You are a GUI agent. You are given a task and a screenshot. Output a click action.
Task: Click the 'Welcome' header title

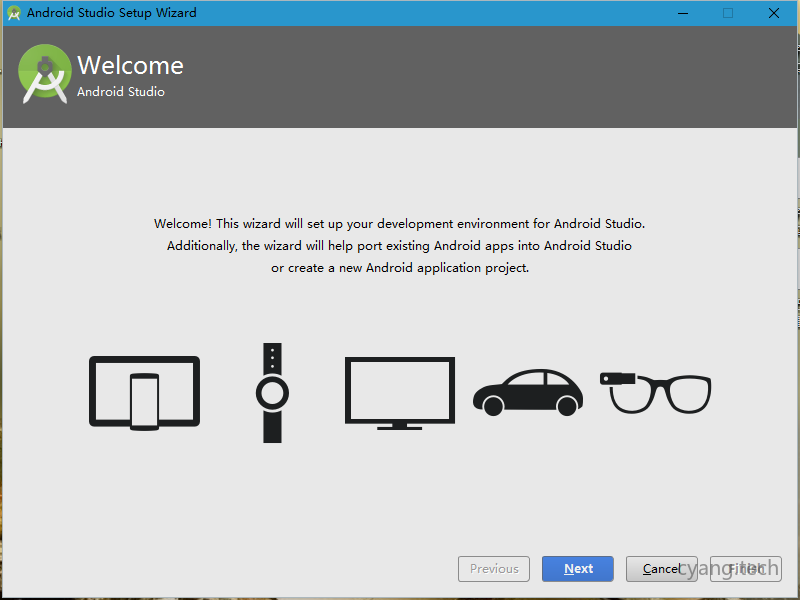[x=130, y=65]
